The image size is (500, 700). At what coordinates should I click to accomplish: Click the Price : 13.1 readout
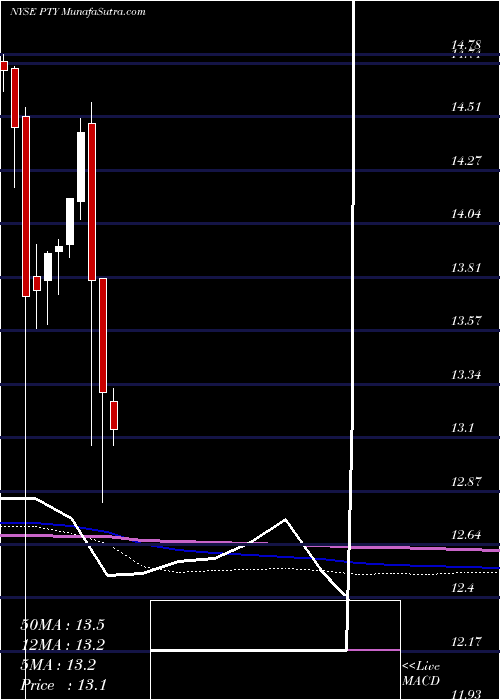[x=62, y=685]
